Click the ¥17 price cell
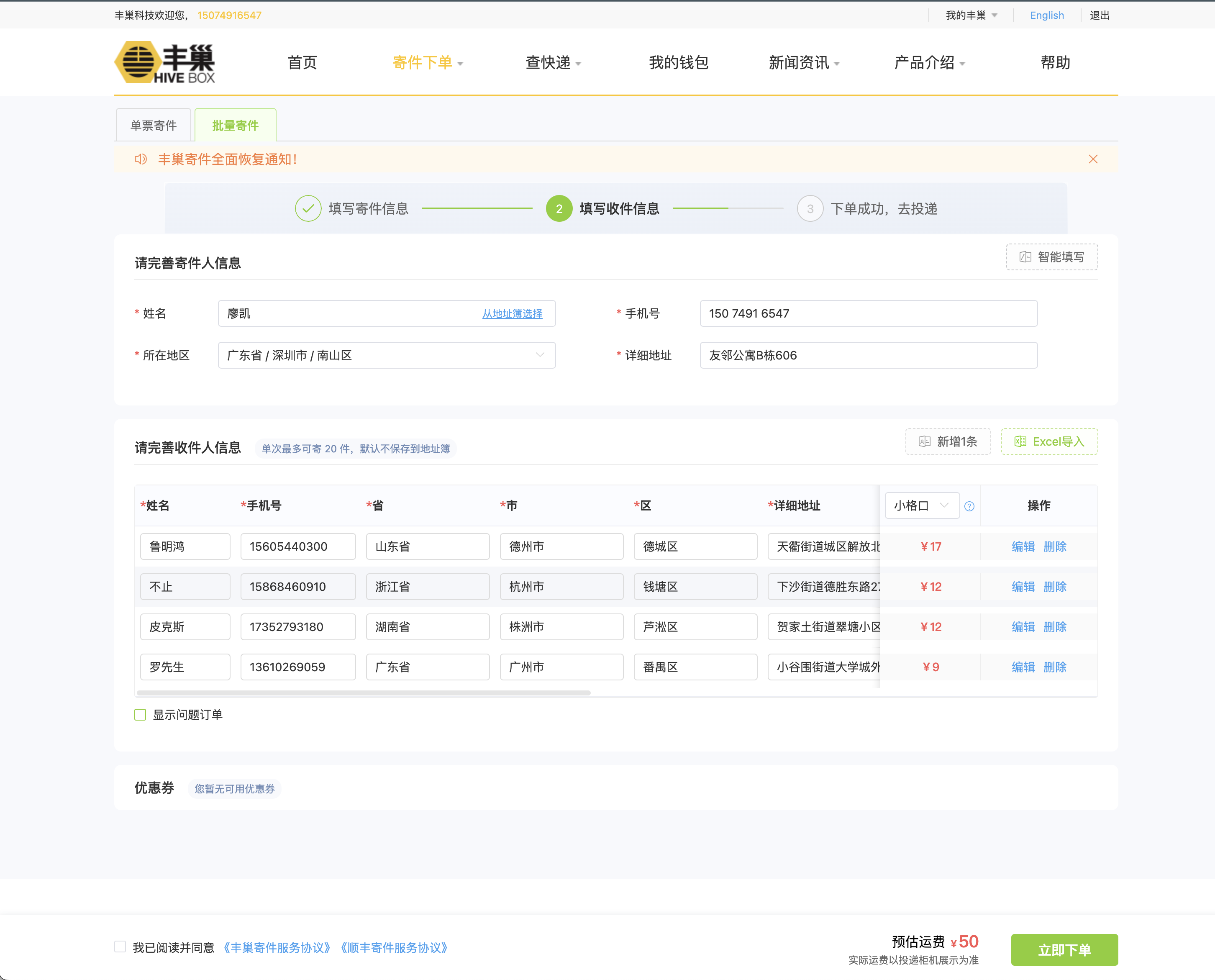The image size is (1215, 980). [x=930, y=546]
